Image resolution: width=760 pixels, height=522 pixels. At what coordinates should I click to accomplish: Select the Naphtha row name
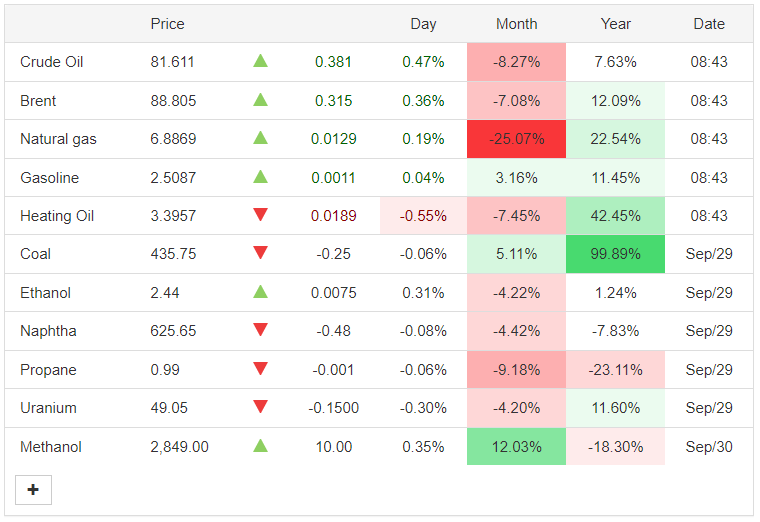point(48,331)
